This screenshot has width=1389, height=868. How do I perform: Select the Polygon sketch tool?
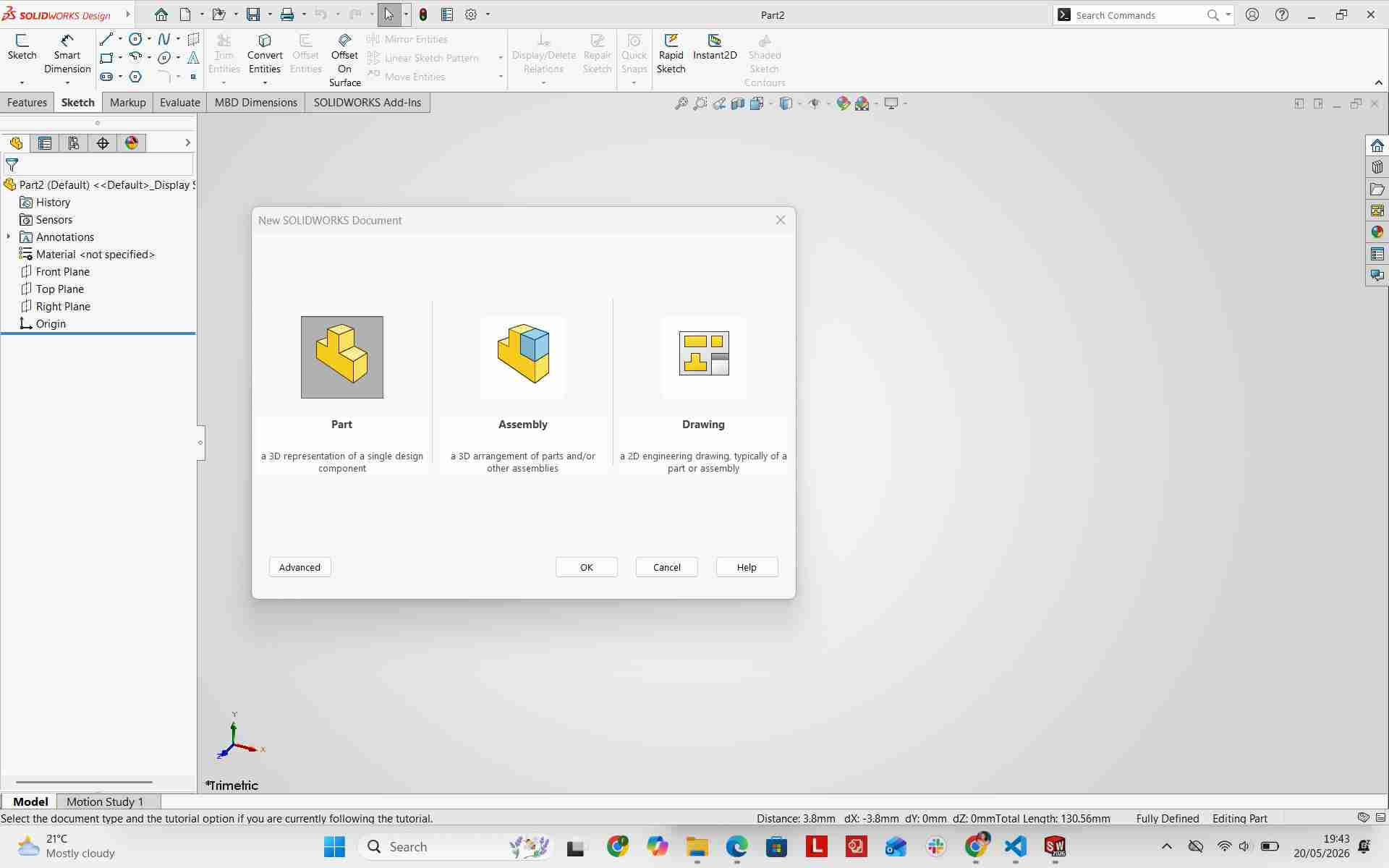135,77
